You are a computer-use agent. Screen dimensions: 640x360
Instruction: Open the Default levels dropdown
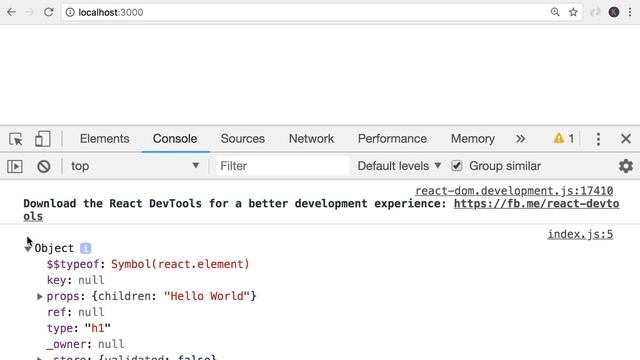pos(399,166)
